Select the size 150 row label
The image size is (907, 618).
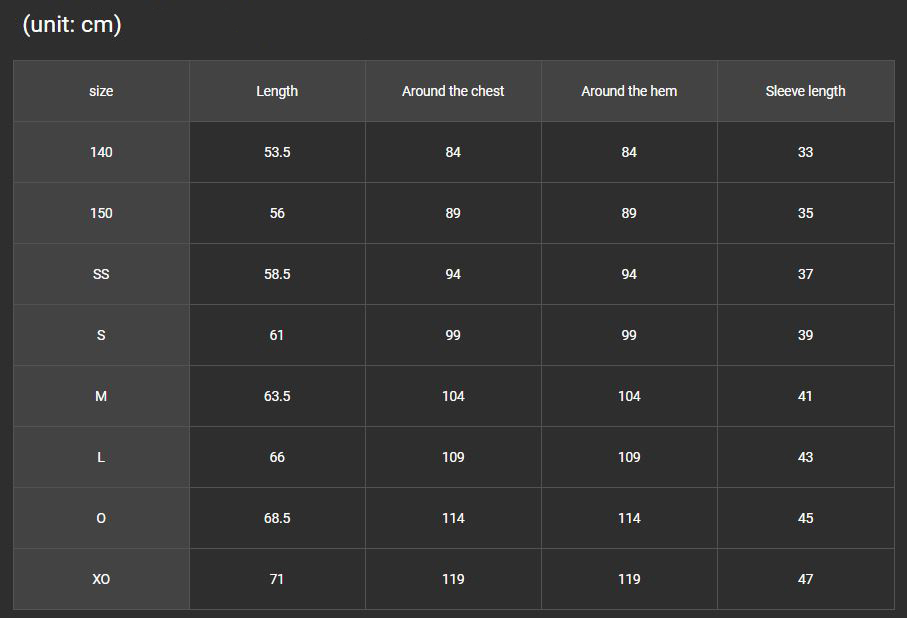click(101, 213)
